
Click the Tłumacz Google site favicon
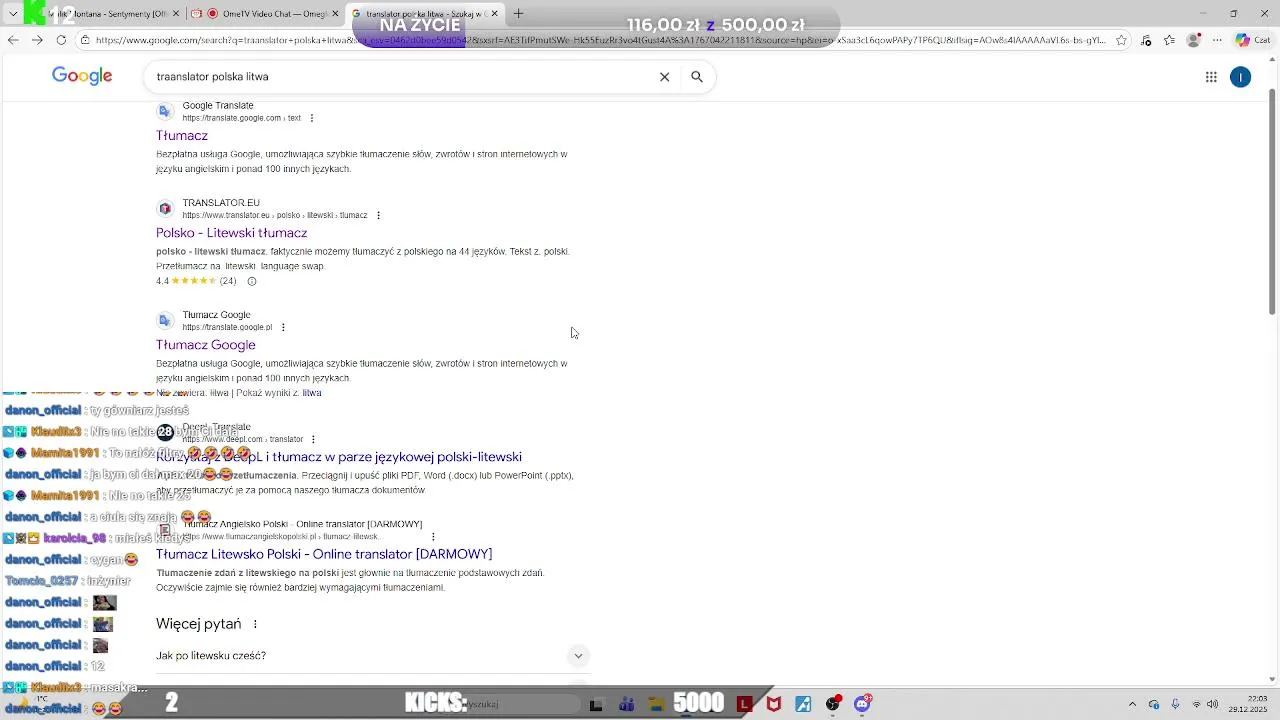(165, 321)
